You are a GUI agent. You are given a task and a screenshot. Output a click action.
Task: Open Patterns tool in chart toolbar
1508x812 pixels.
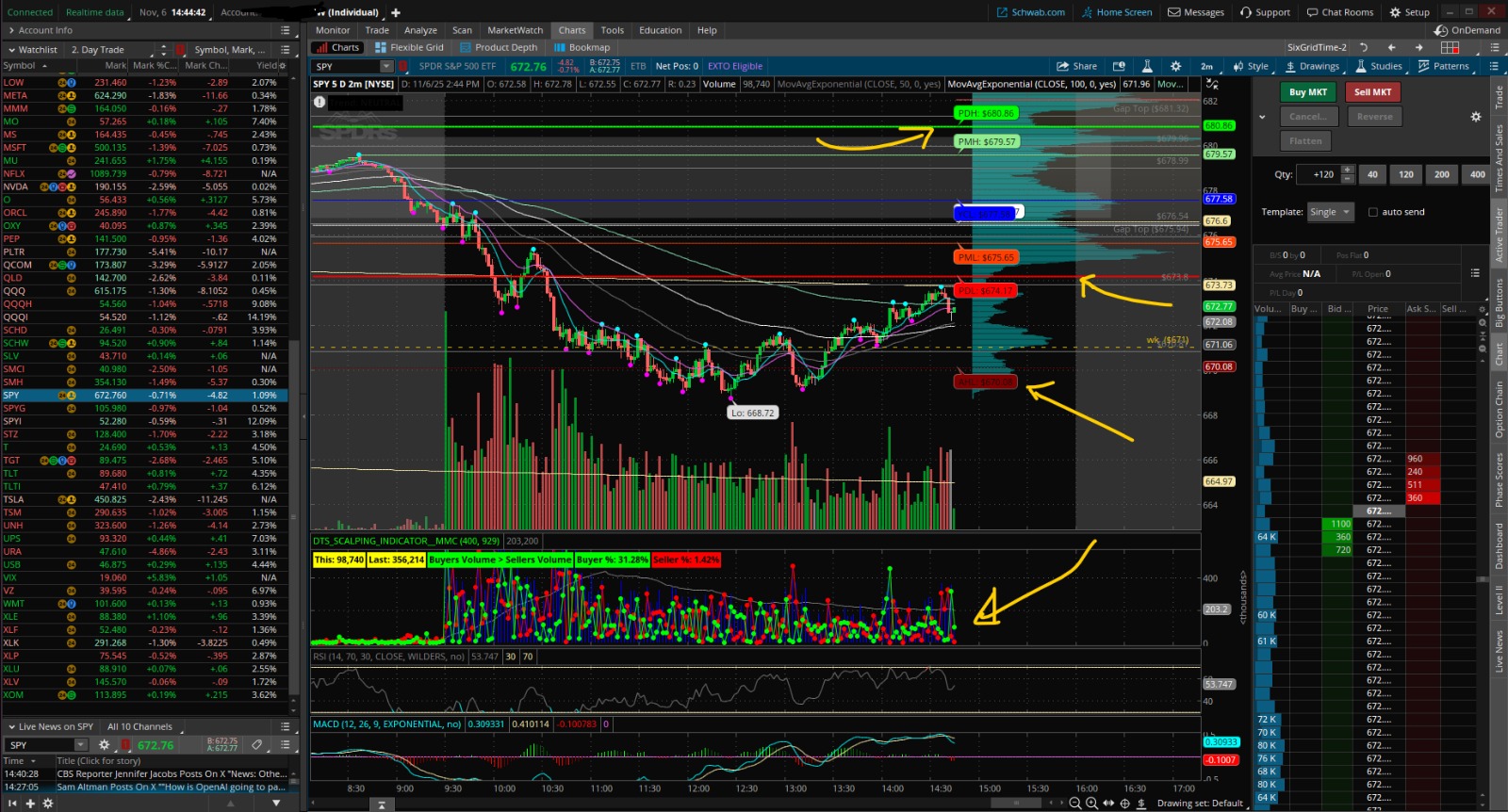(1443, 66)
